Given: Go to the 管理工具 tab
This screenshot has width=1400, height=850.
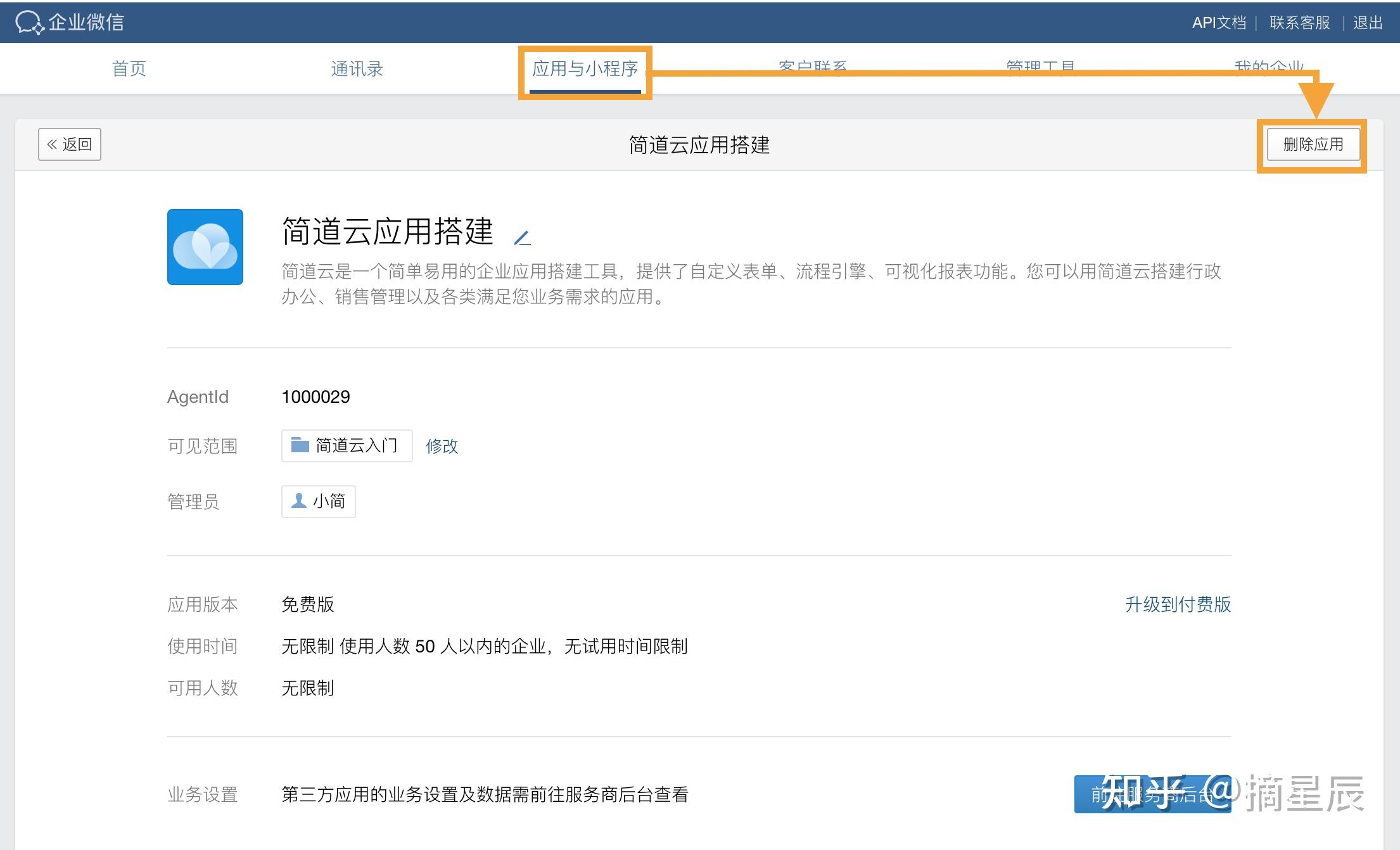Looking at the screenshot, I should coord(1040,65).
